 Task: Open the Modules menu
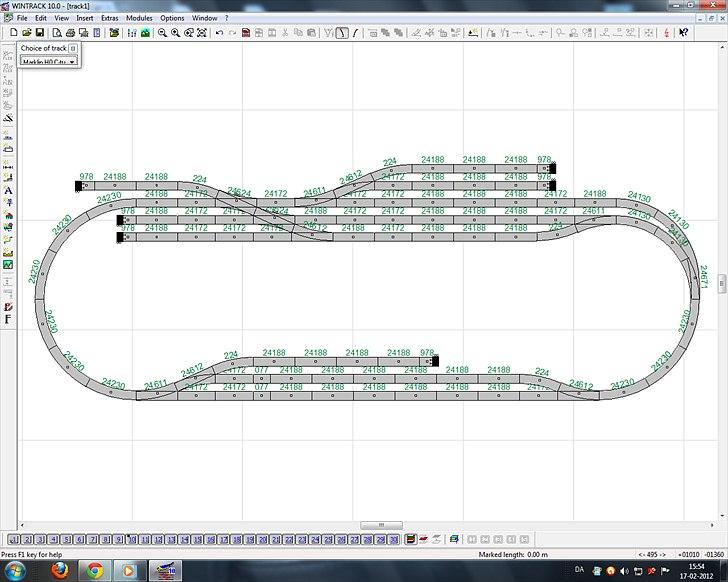coord(139,18)
